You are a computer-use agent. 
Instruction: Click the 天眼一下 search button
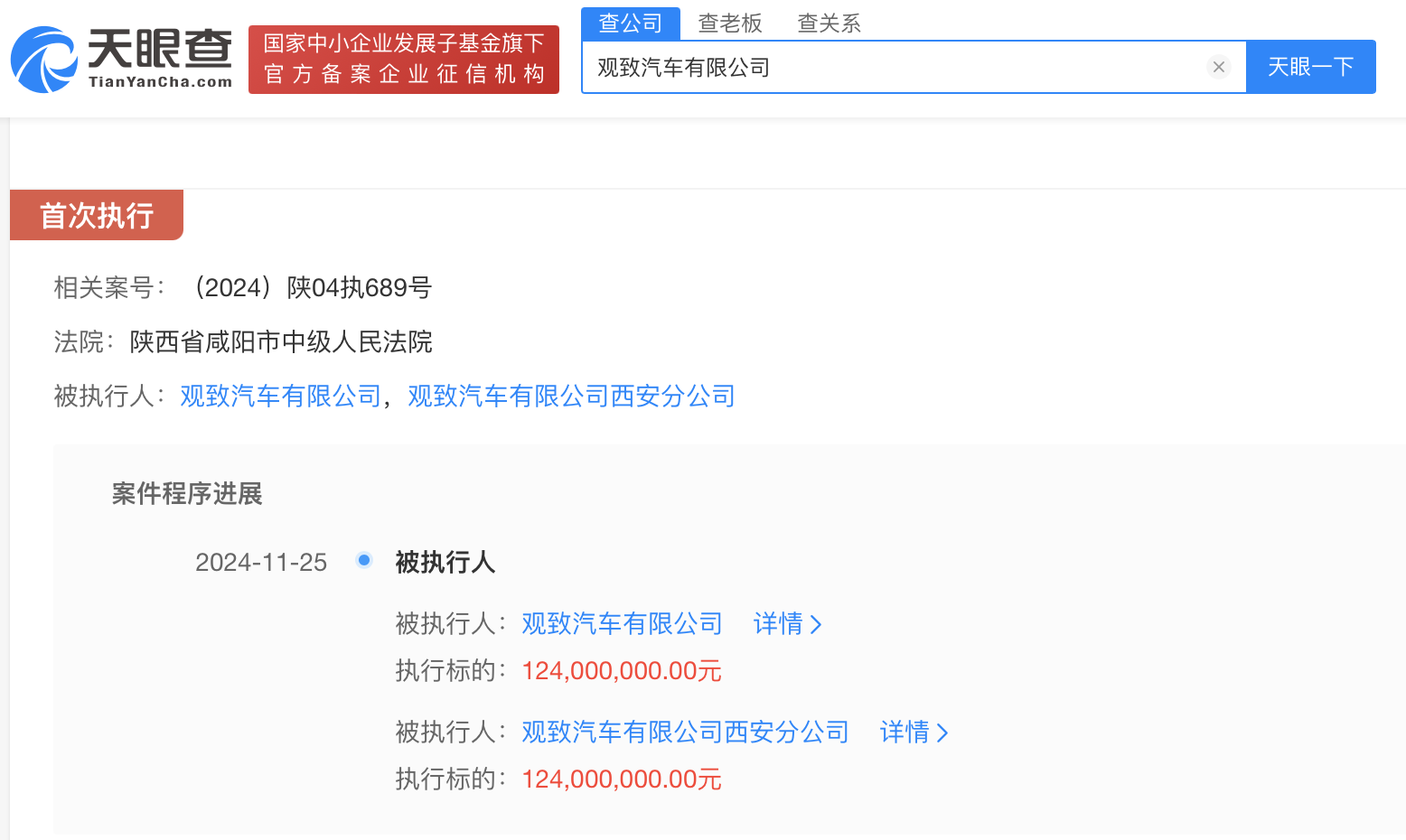point(1310,67)
